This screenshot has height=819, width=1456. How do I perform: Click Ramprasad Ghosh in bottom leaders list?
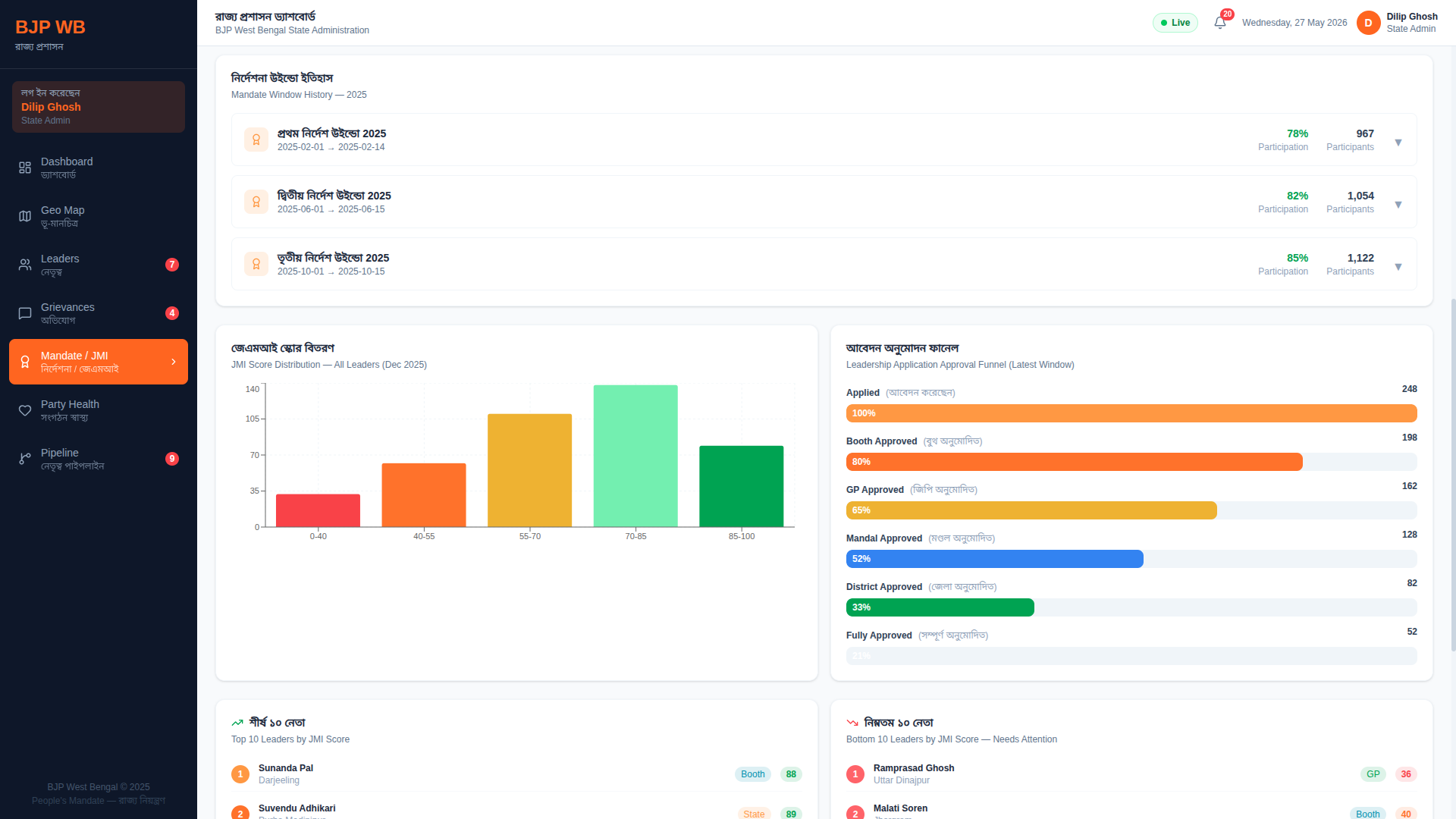[x=914, y=768]
